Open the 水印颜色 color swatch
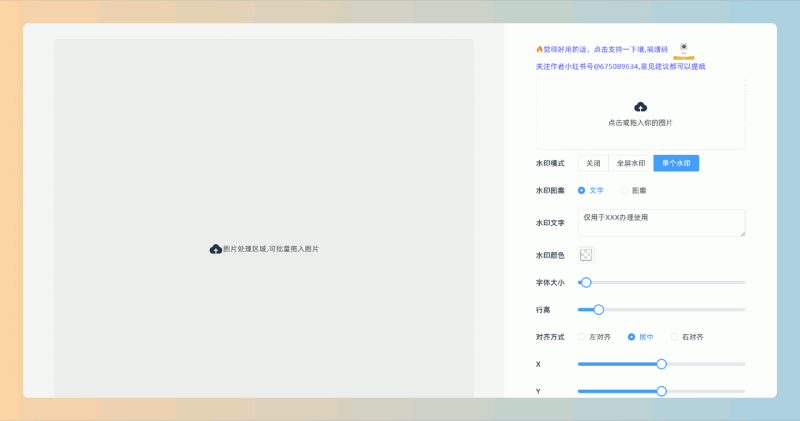 coord(586,255)
